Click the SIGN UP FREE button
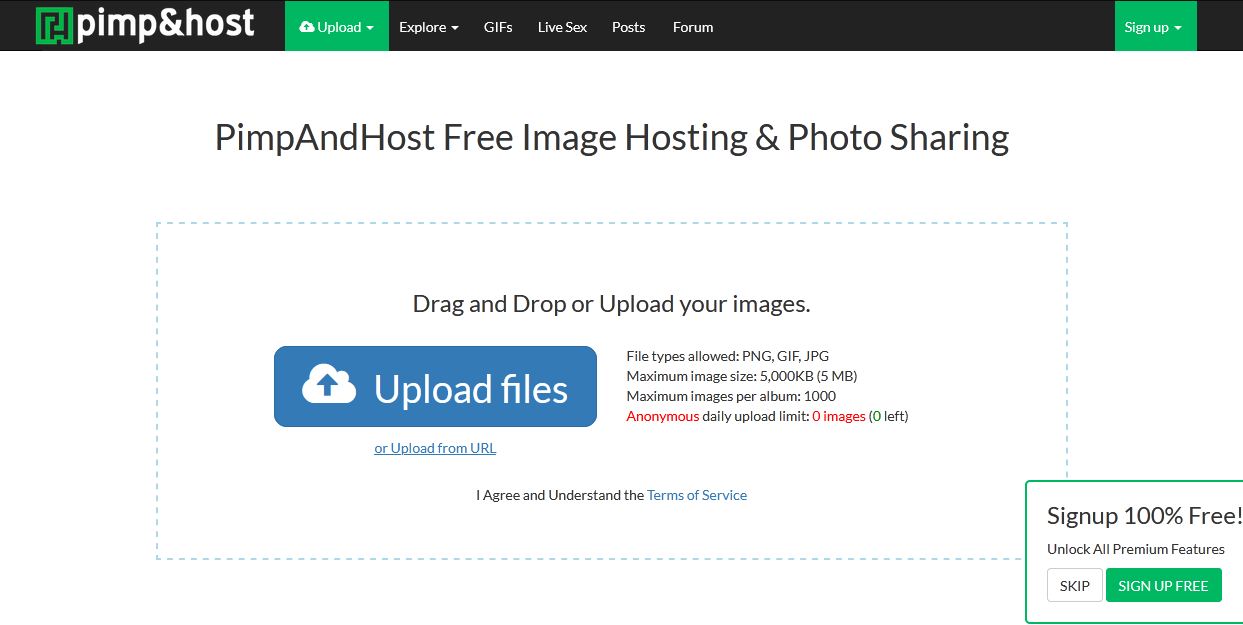This screenshot has height=625, width=1243. 1163,585
